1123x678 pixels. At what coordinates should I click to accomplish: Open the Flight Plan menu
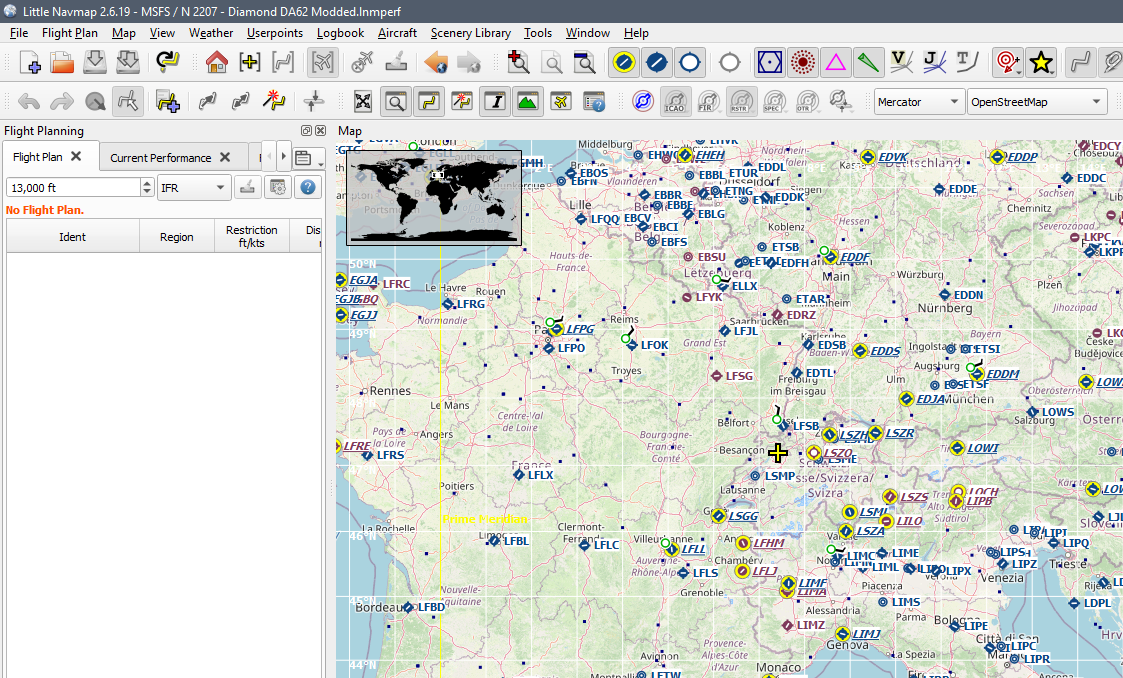(69, 33)
